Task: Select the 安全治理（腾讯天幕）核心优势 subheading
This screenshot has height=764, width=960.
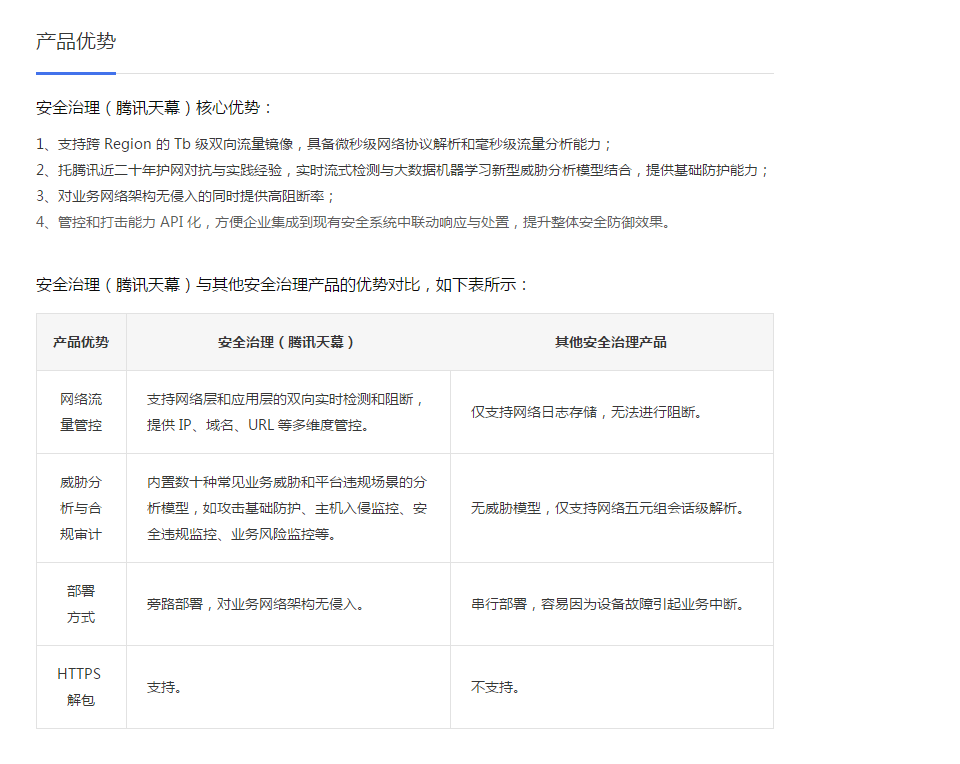Action: 153,108
